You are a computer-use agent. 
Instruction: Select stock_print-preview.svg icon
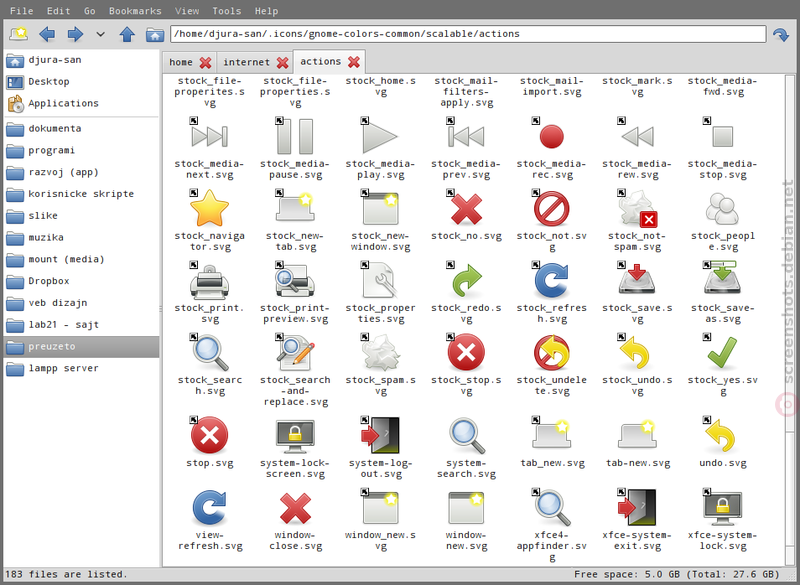point(295,281)
